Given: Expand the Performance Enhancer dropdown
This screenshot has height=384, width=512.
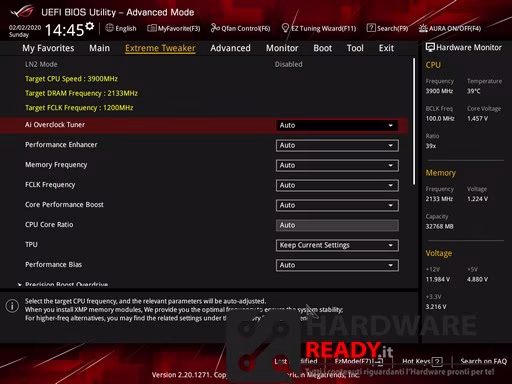Looking at the screenshot, I should pyautogui.click(x=337, y=145).
